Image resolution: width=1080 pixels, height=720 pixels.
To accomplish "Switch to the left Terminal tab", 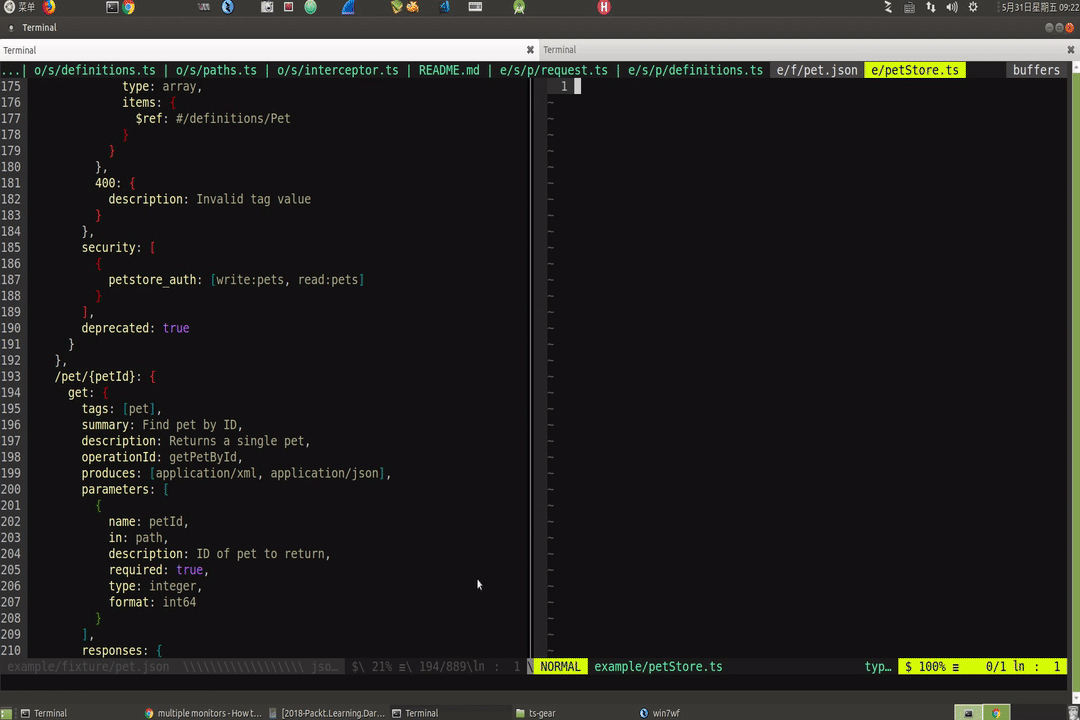I will click(269, 50).
